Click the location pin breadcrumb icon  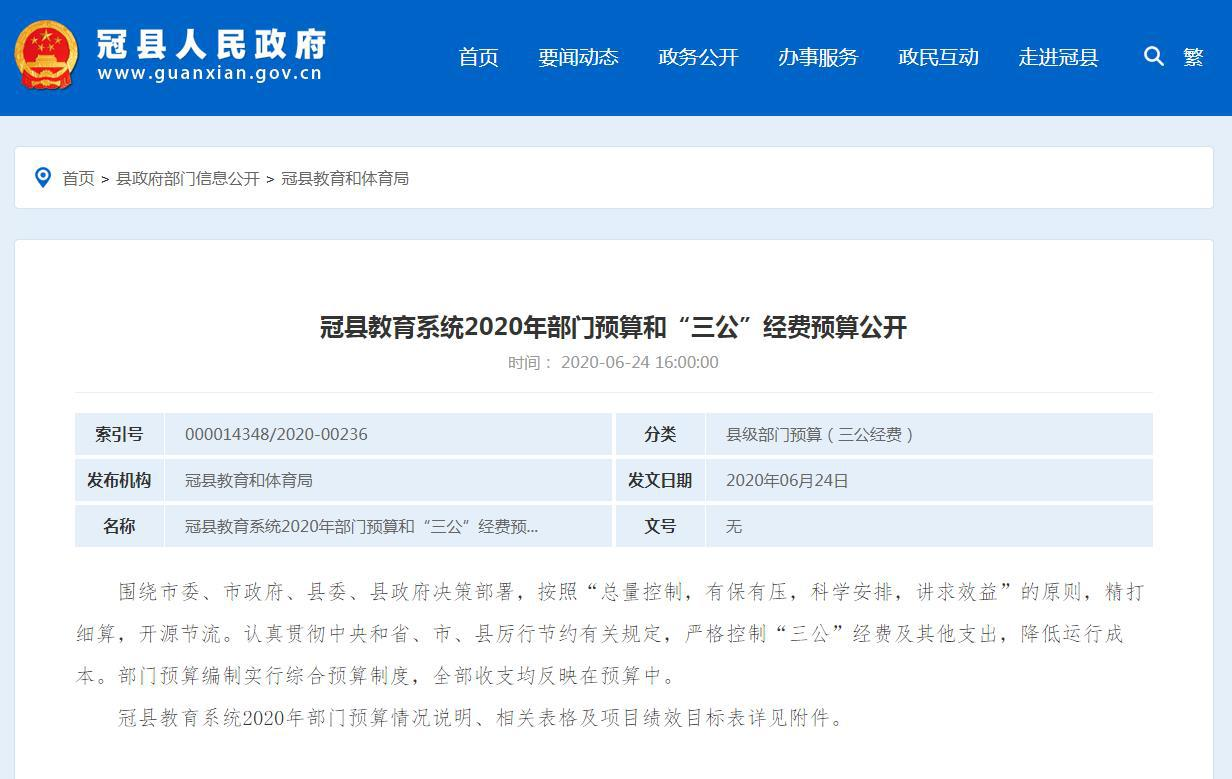point(43,178)
